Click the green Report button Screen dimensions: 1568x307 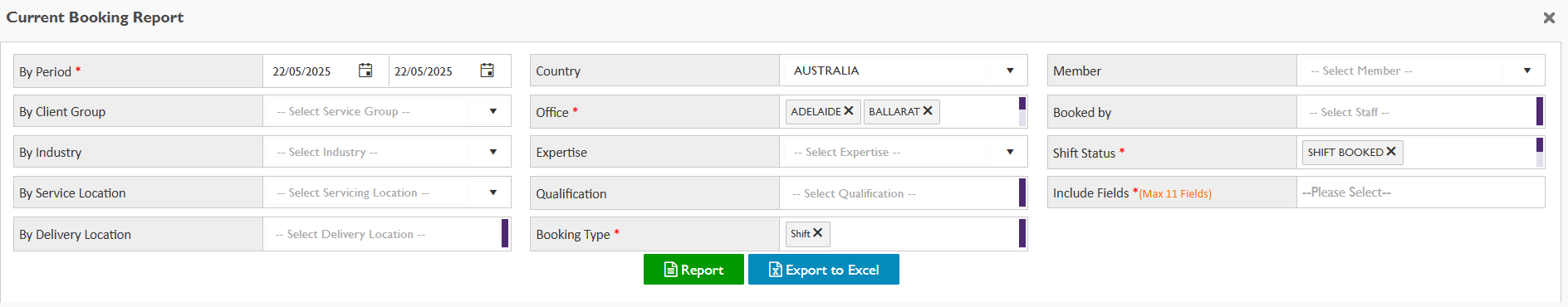pyautogui.click(x=693, y=270)
